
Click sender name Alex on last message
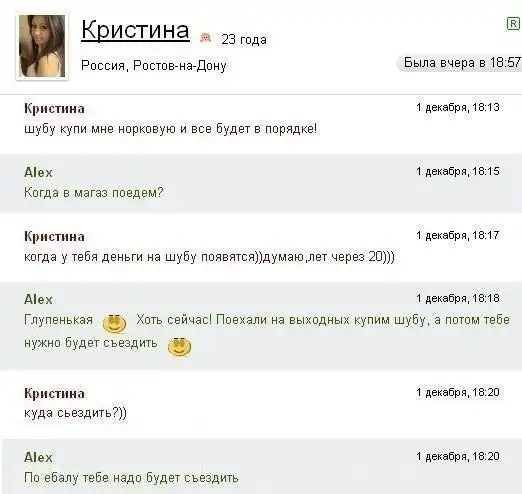pyautogui.click(x=38, y=457)
